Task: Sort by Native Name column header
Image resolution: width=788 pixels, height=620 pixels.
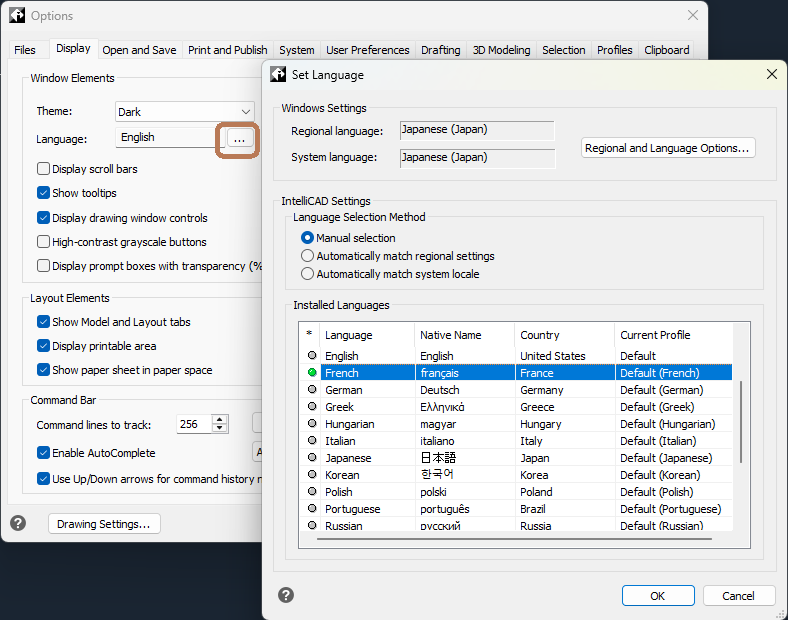Action: (465, 335)
